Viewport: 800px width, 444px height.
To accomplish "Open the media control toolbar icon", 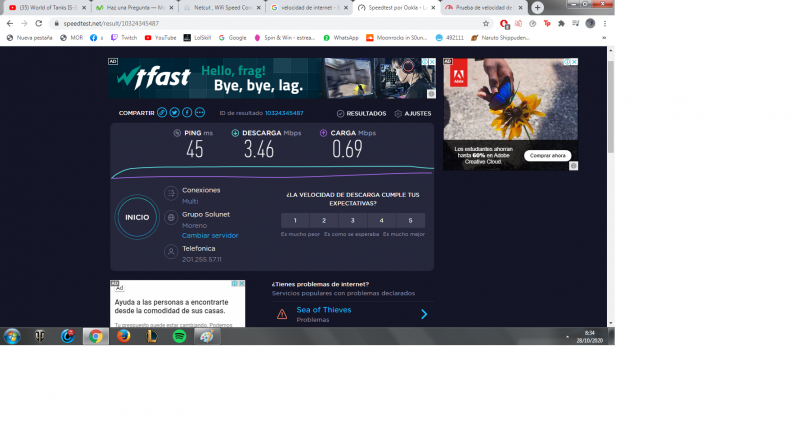I will tap(576, 23).
